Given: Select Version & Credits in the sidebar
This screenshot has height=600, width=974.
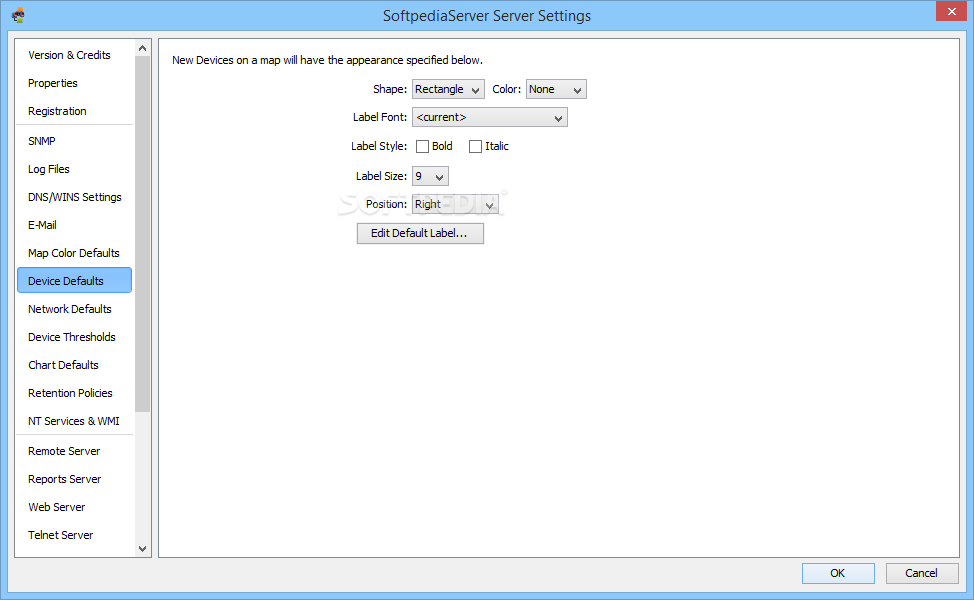Looking at the screenshot, I should pos(75,55).
